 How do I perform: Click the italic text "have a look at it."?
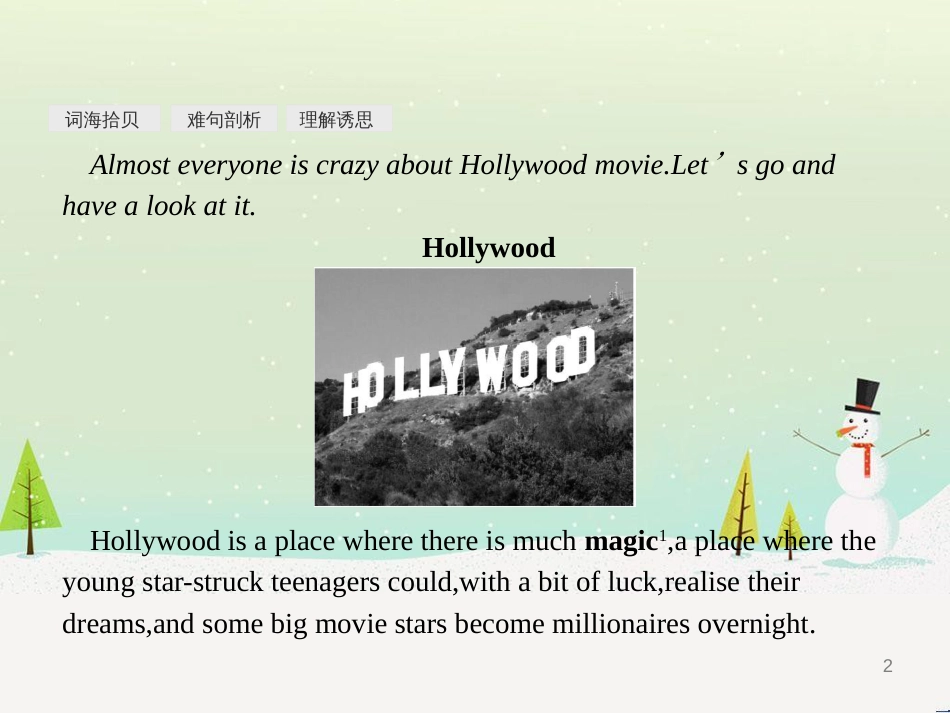point(159,206)
